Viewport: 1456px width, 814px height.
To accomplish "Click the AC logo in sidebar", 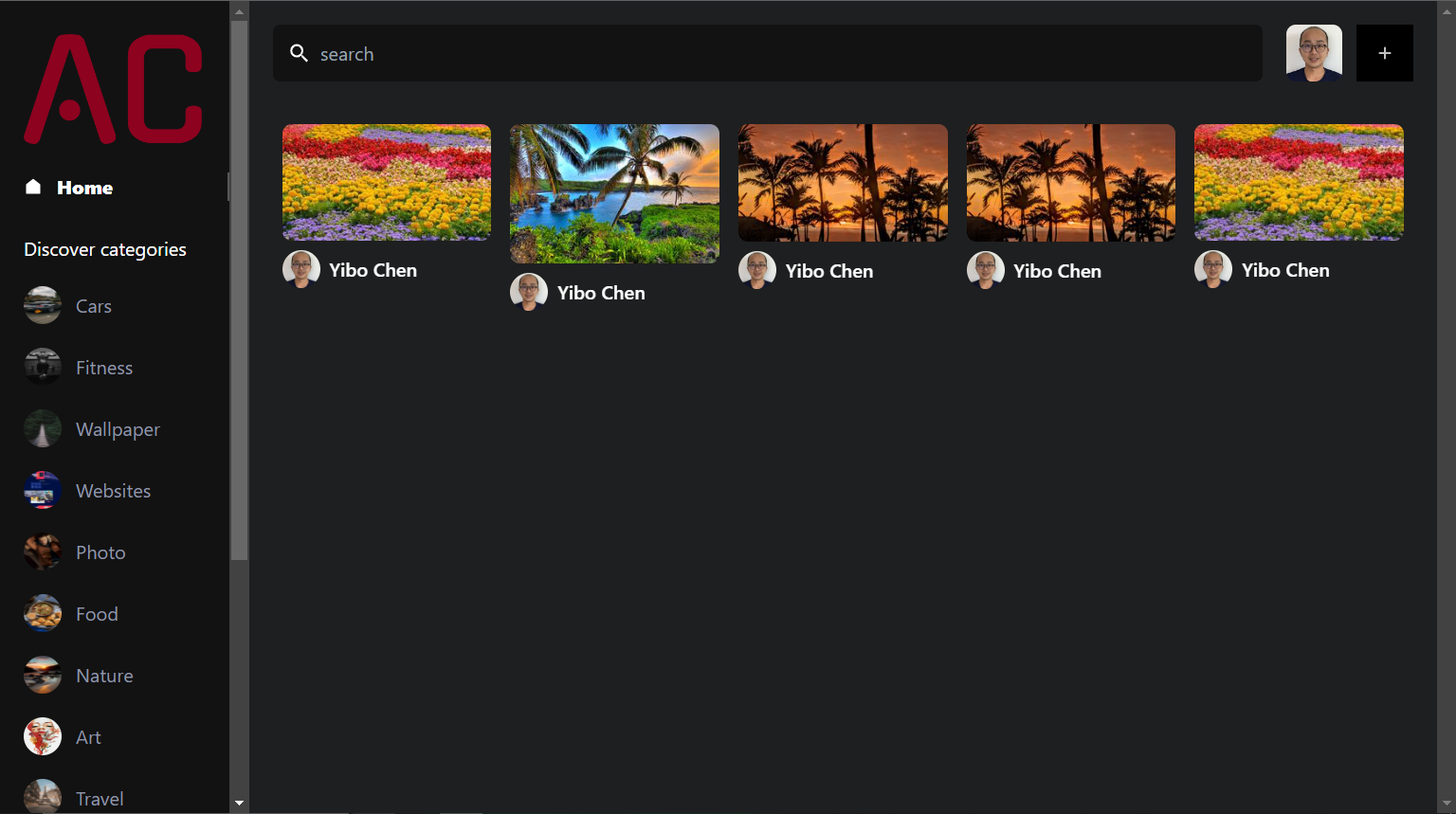I will click(x=113, y=89).
